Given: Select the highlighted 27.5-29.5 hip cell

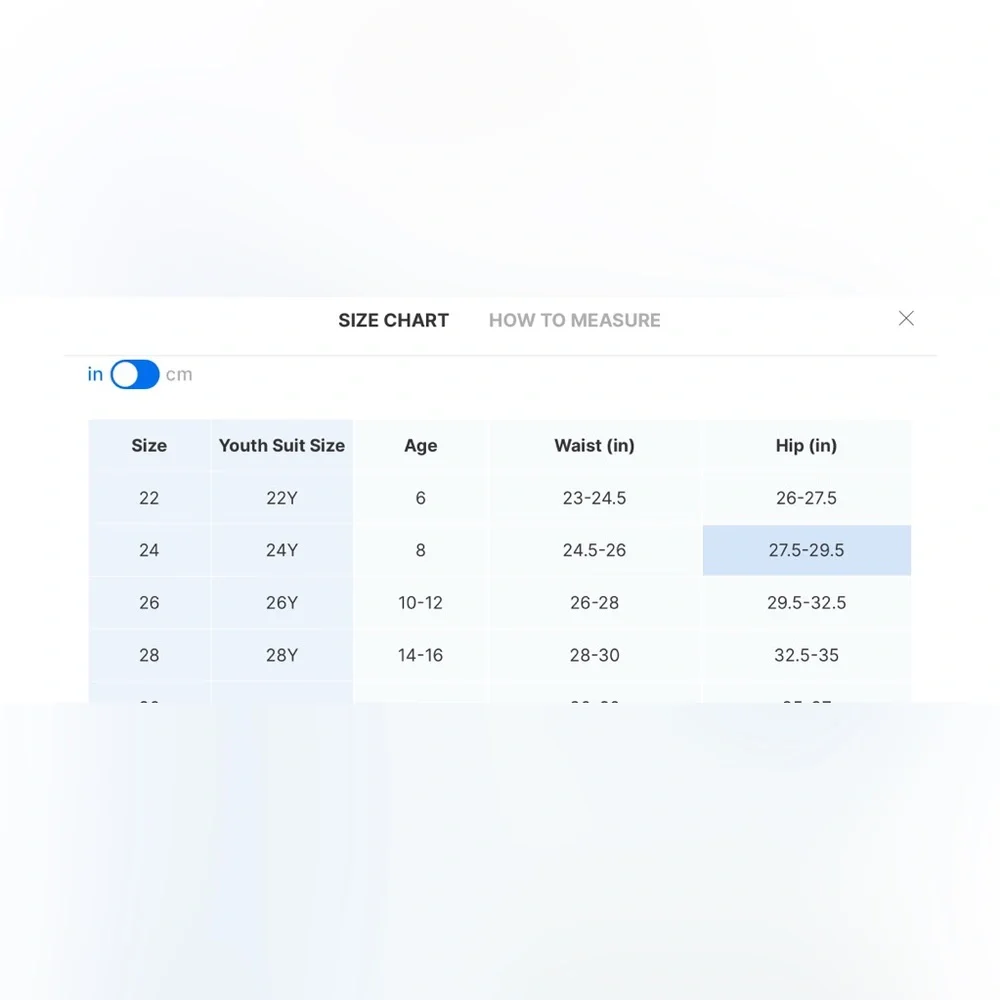Looking at the screenshot, I should [x=806, y=550].
